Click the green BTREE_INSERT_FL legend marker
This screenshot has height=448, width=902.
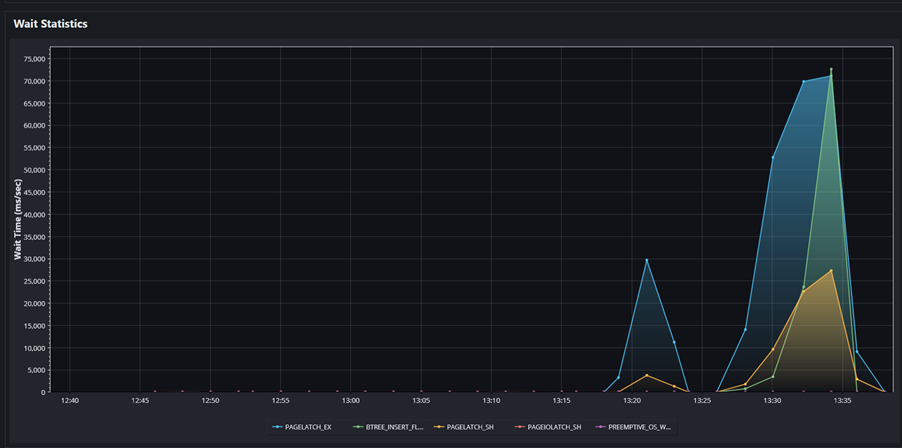point(358,427)
